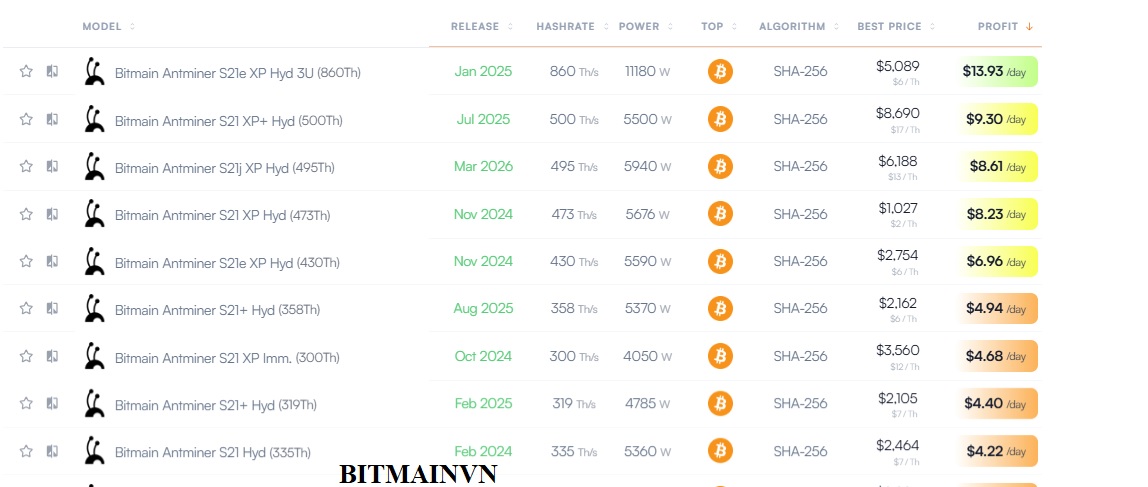Screen dimensions: 1148x487
Task: Click the $1,027 best price for S21 XP Hyd
Action: (x=898, y=209)
